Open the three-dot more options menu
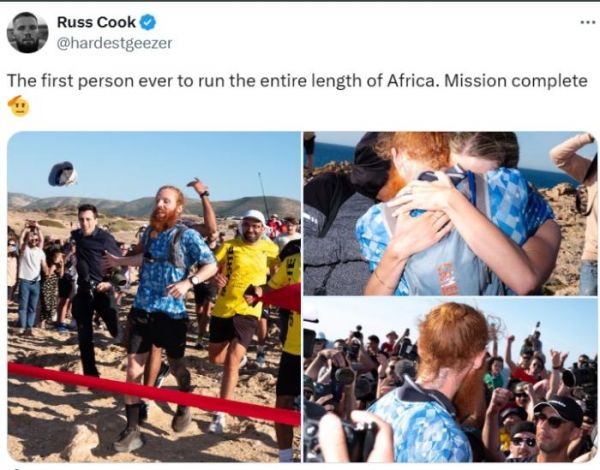This screenshot has height=470, width=600. pos(587,23)
